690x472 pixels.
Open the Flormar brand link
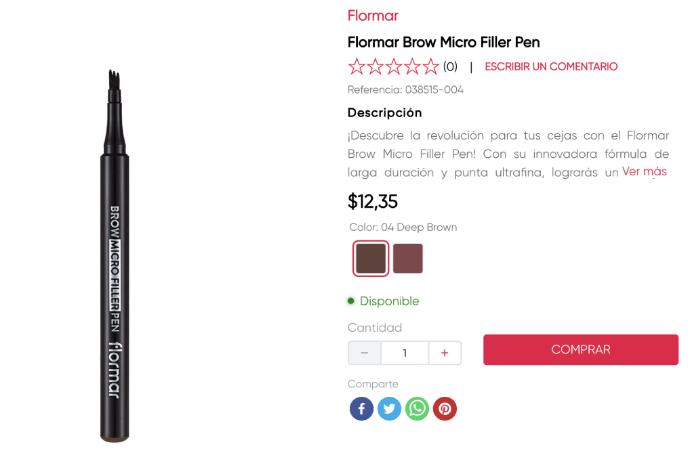pyautogui.click(x=373, y=16)
